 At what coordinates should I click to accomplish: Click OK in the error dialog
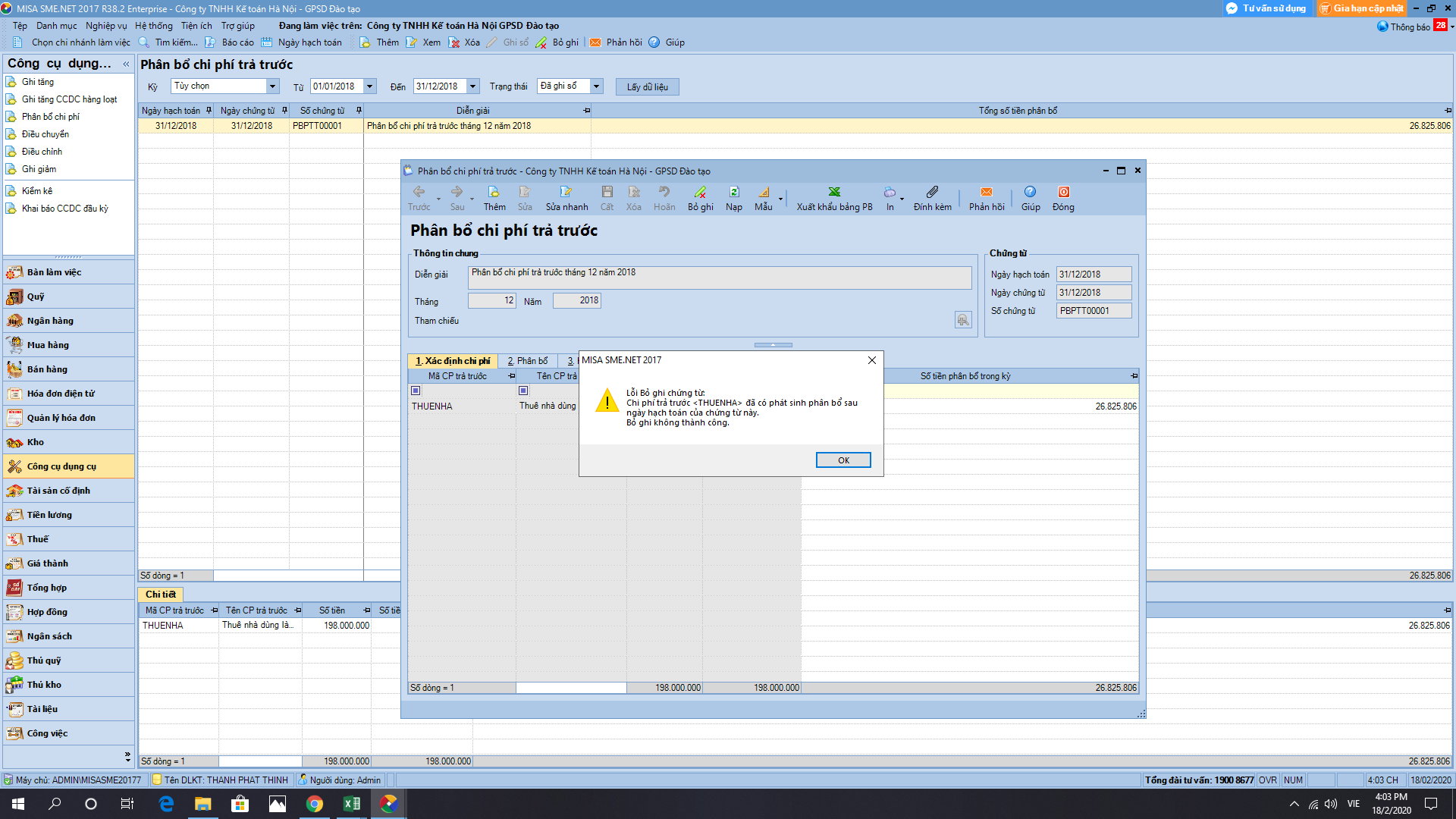point(843,460)
